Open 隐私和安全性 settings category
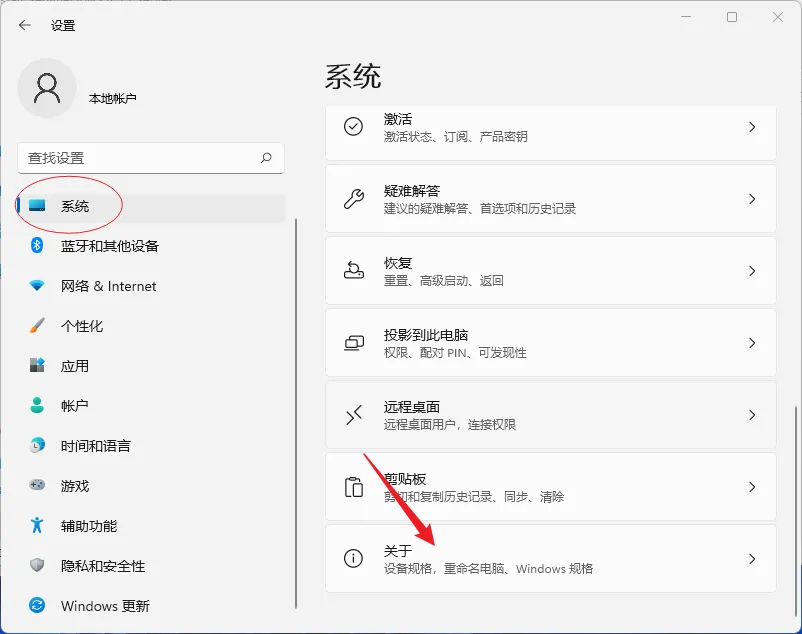This screenshot has width=802, height=634. [x=150, y=565]
